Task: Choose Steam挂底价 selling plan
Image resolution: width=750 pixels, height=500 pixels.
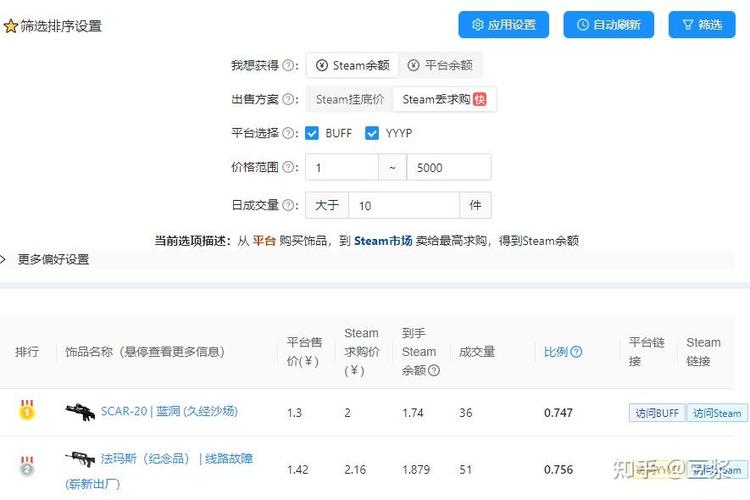Action: (x=350, y=99)
